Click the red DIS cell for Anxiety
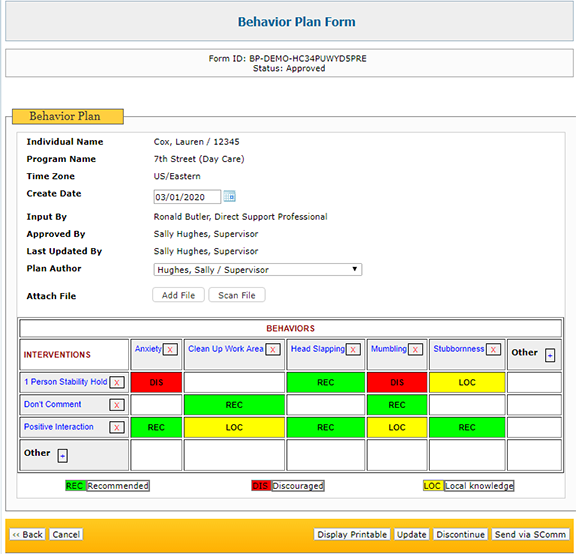The image size is (576, 554). point(156,382)
